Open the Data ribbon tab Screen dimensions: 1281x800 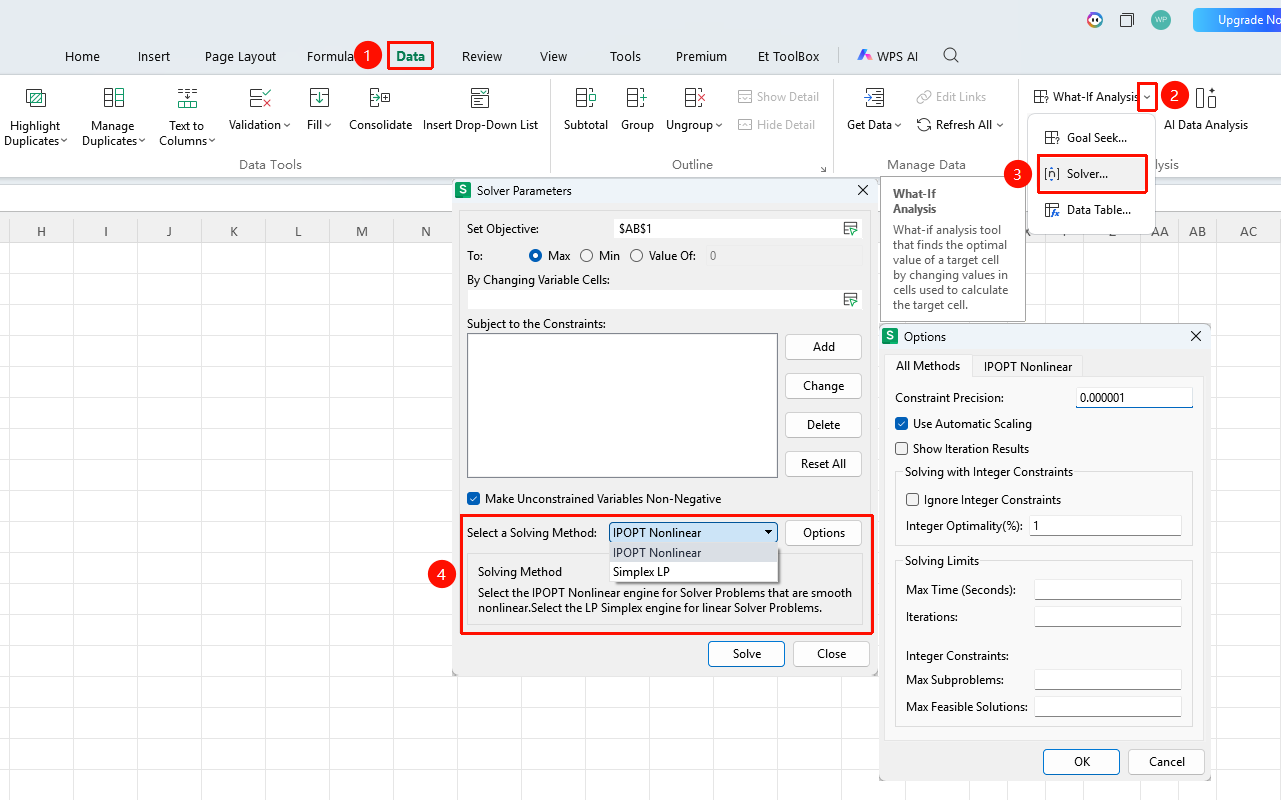(410, 56)
